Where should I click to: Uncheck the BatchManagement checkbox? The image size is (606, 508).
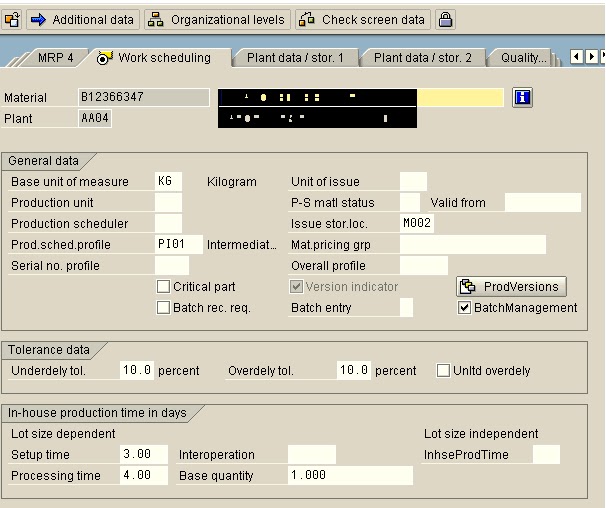coord(464,307)
